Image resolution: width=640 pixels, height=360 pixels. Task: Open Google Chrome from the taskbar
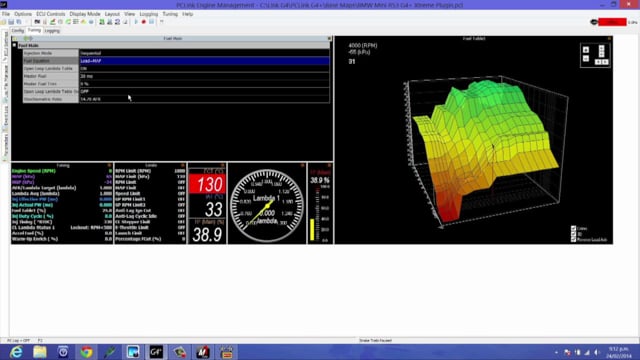click(x=86, y=352)
